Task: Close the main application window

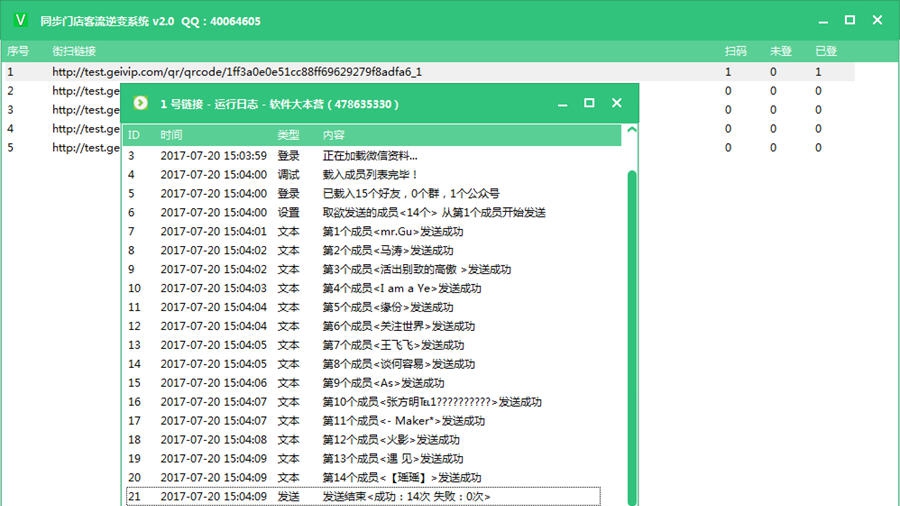Action: (877, 20)
